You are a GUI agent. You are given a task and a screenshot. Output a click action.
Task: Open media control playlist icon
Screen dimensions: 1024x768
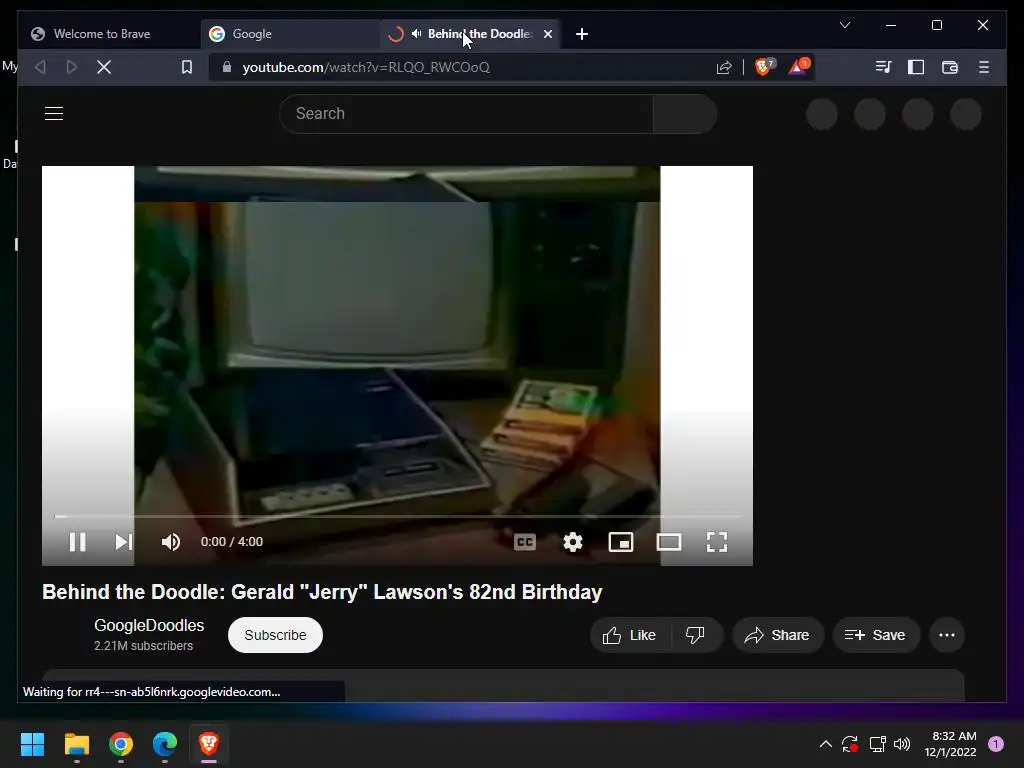(x=883, y=67)
